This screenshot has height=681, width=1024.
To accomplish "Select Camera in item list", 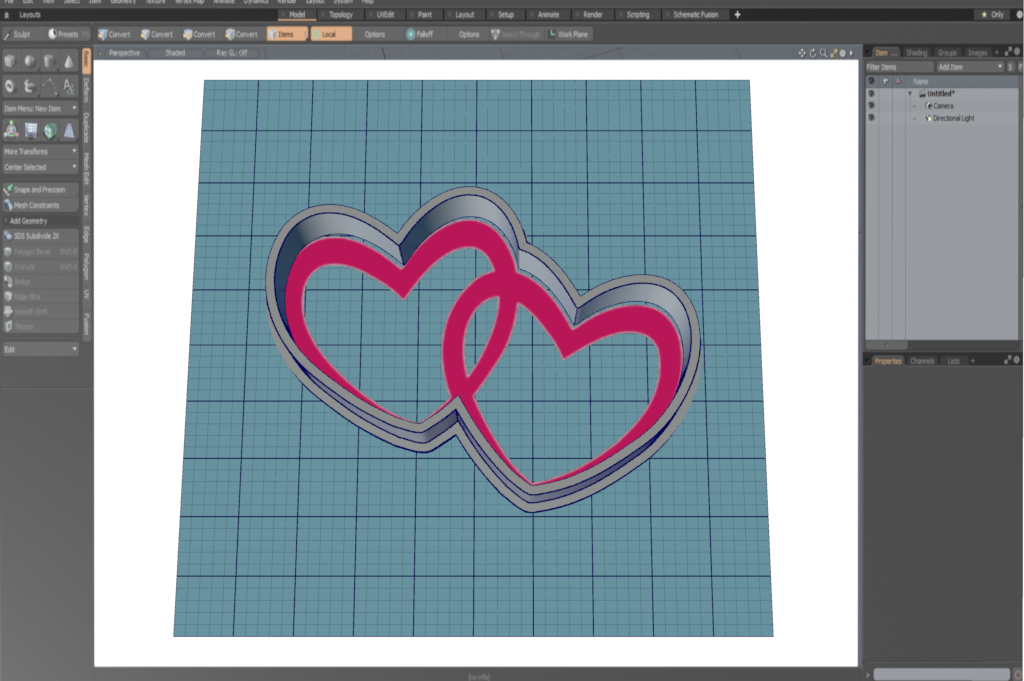I will tap(942, 105).
